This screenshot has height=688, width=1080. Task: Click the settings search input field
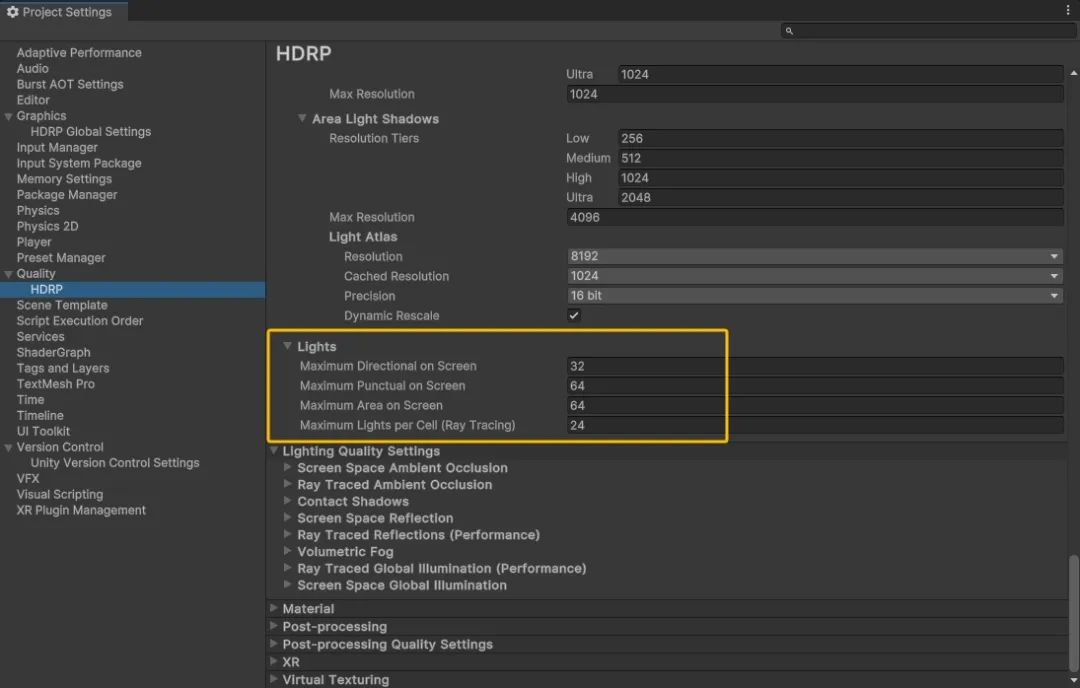pyautogui.click(x=928, y=31)
